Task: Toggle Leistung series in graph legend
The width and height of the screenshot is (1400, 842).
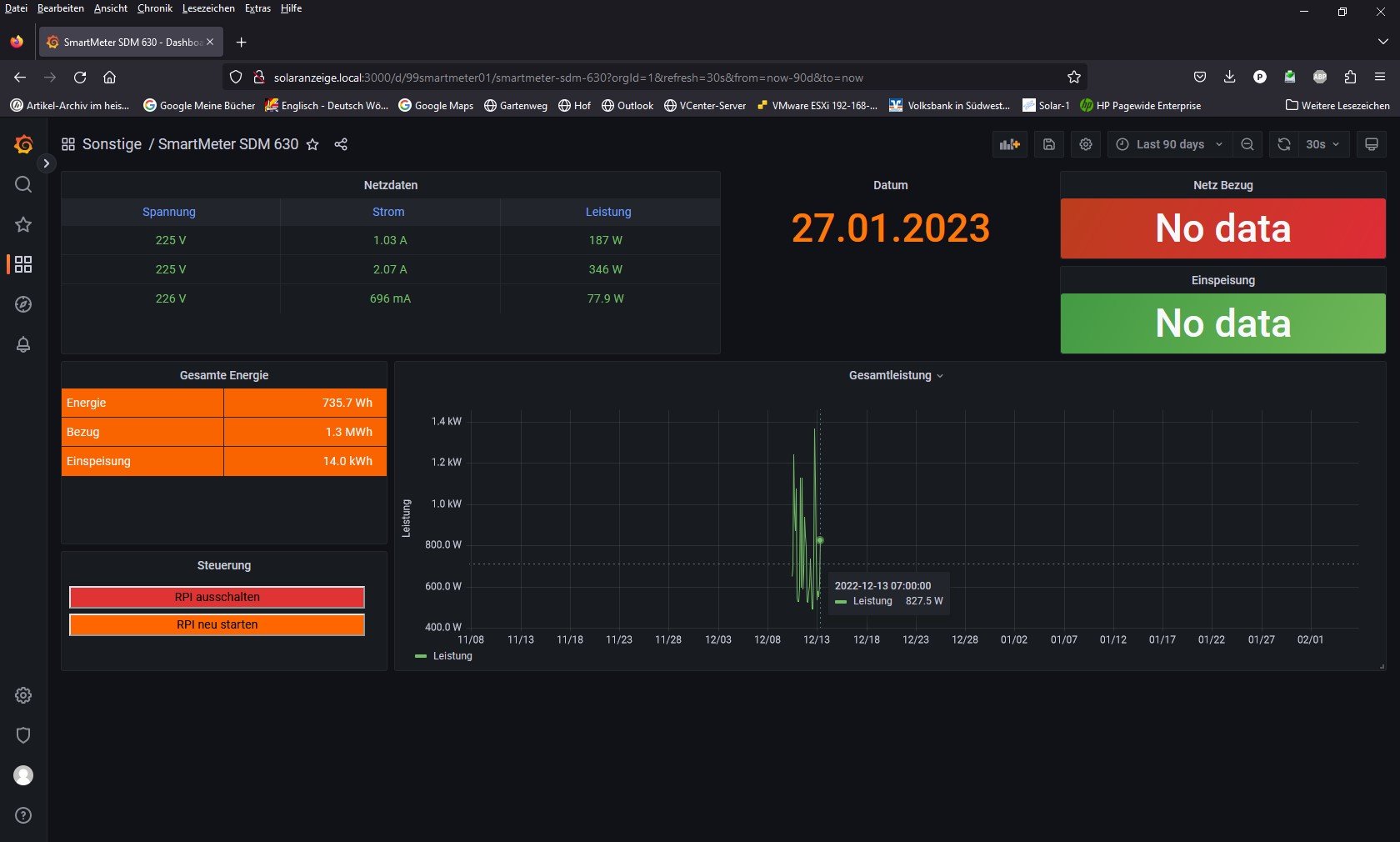Action: point(452,656)
